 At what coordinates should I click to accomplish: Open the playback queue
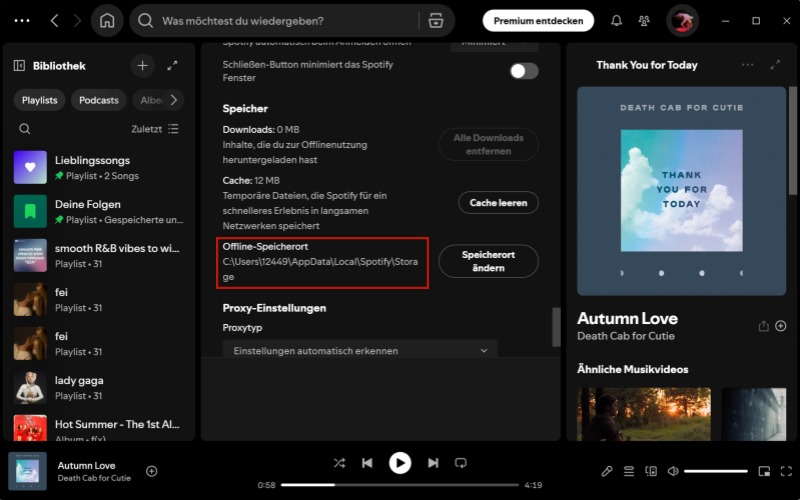click(629, 471)
